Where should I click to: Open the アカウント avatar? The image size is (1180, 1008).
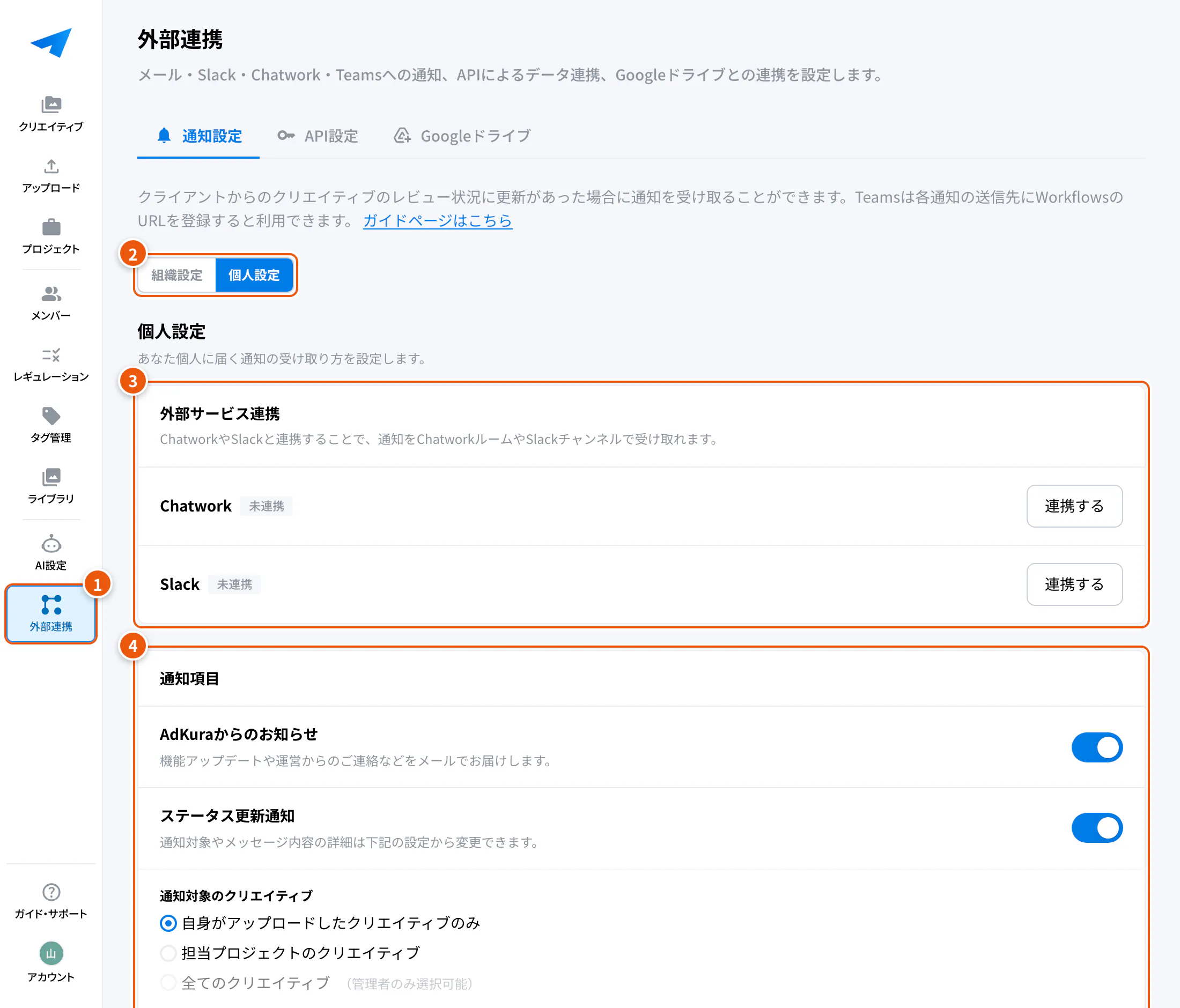50,953
